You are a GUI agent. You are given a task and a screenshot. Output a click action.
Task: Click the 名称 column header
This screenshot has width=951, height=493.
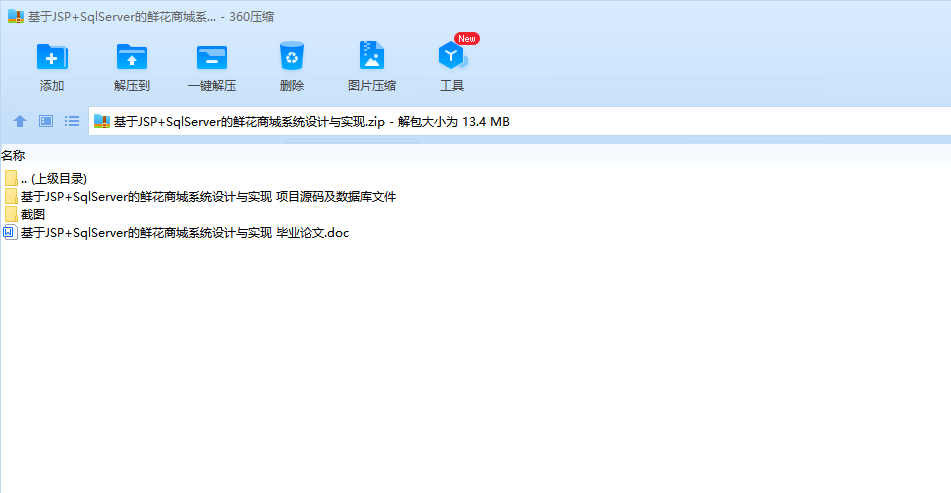[13, 156]
